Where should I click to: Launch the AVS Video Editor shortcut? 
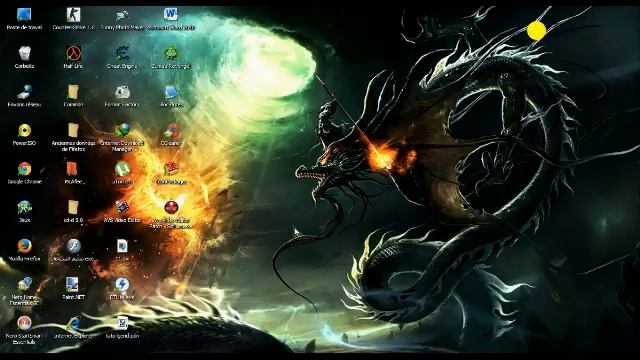point(122,207)
